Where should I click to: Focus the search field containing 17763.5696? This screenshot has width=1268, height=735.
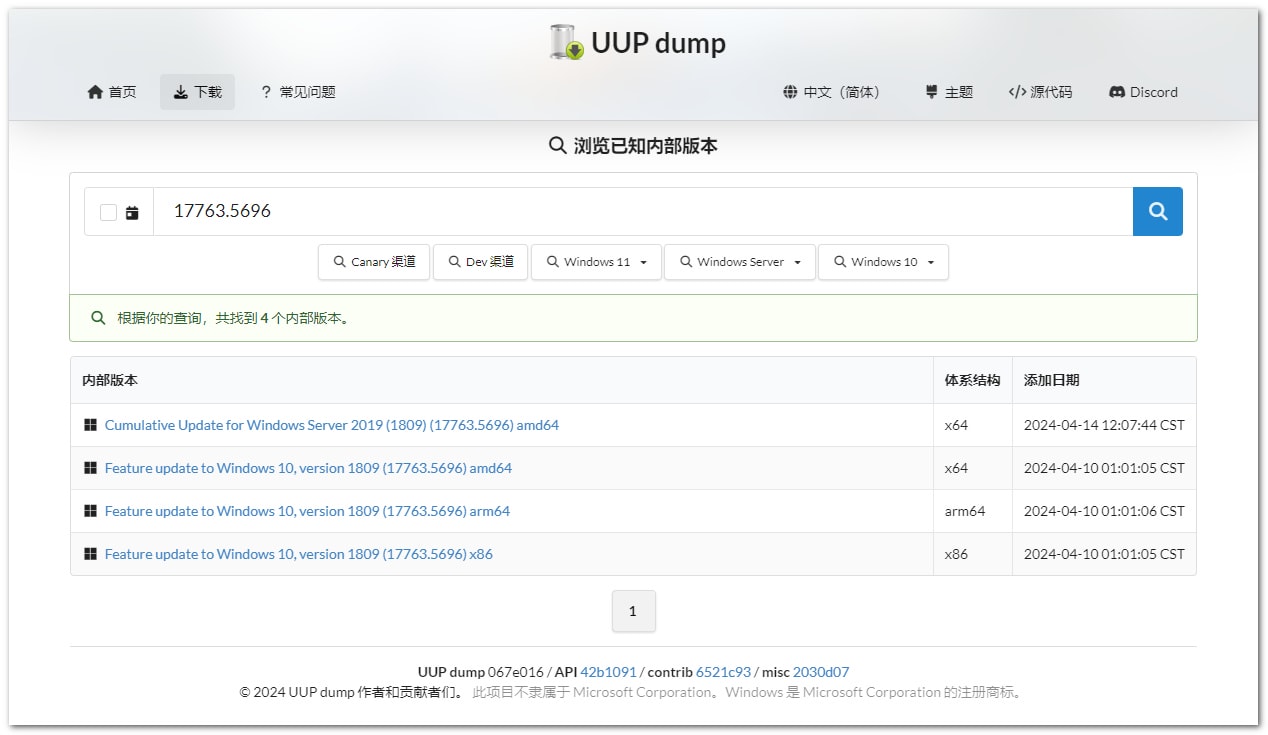pyautogui.click(x=643, y=211)
